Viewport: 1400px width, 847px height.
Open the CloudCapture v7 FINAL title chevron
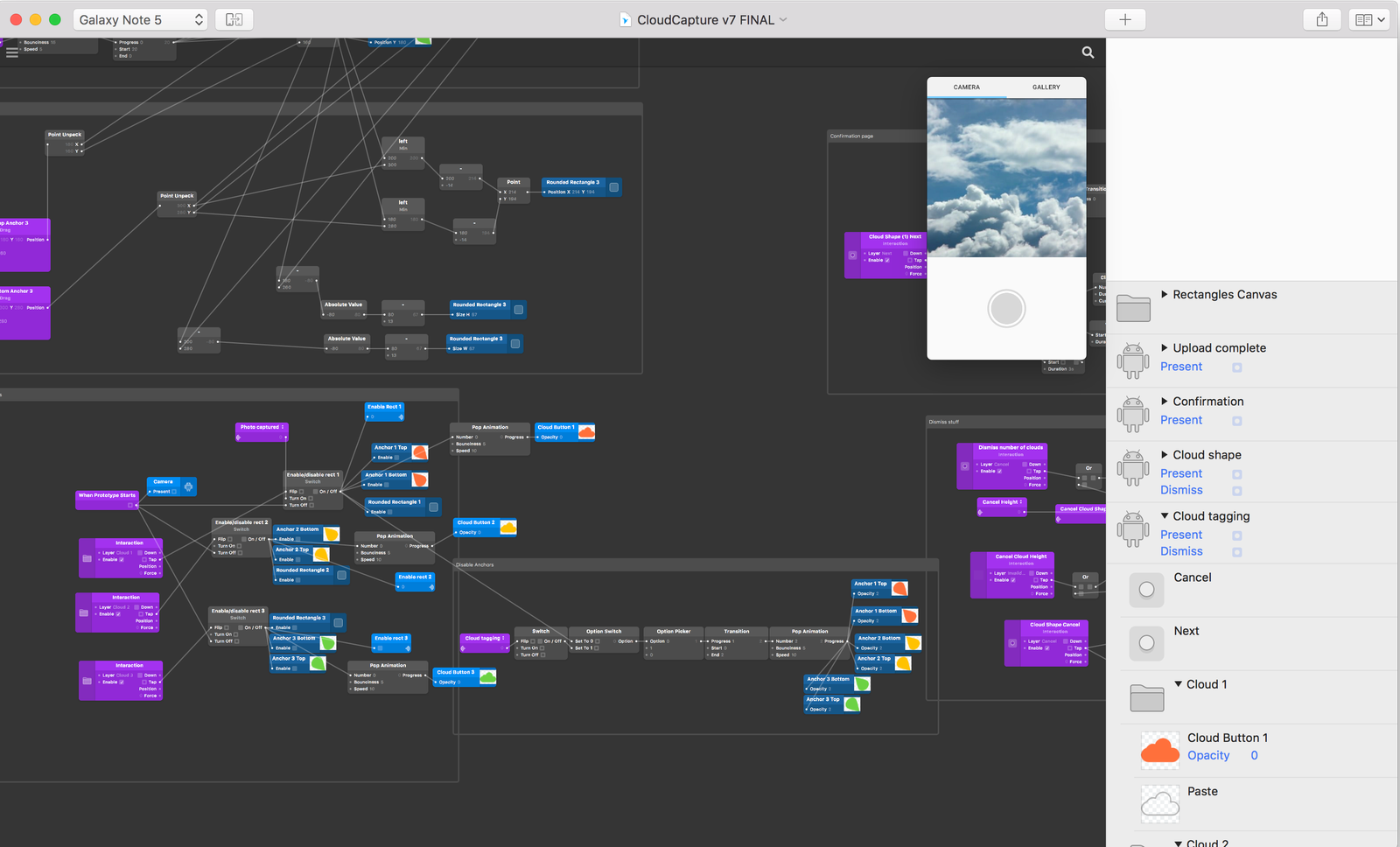coord(783,19)
